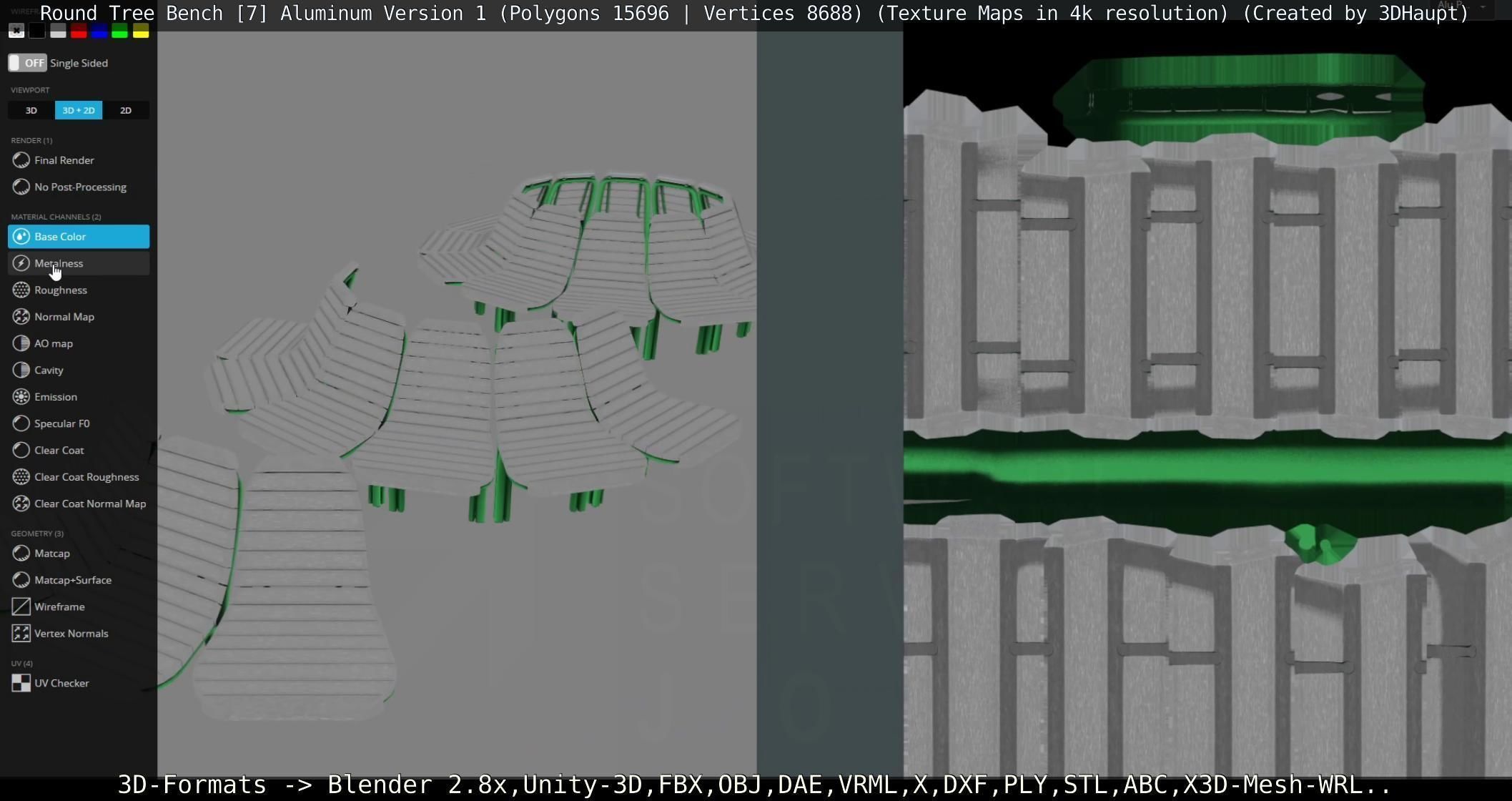
Task: Select the 3D + 2D viewport mode
Action: point(79,110)
